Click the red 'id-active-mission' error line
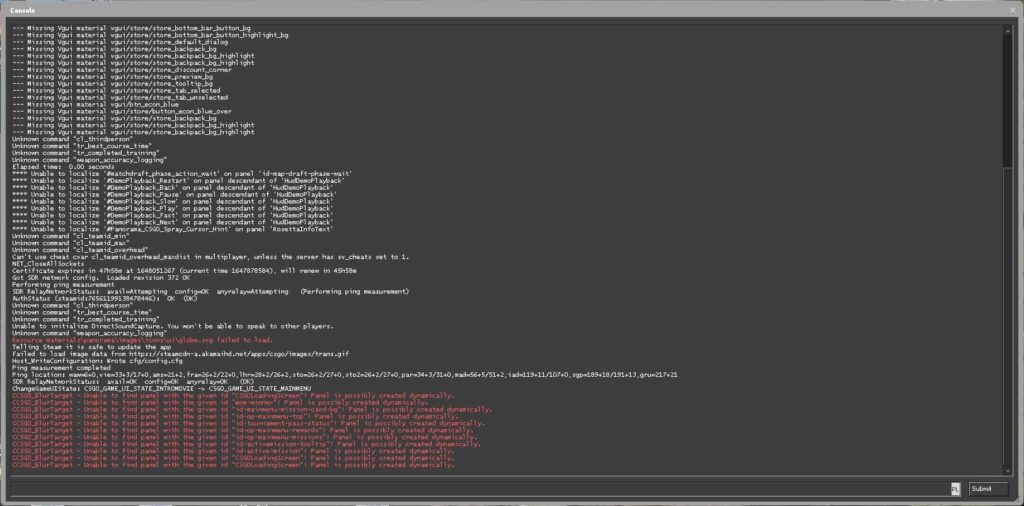 [x=233, y=451]
